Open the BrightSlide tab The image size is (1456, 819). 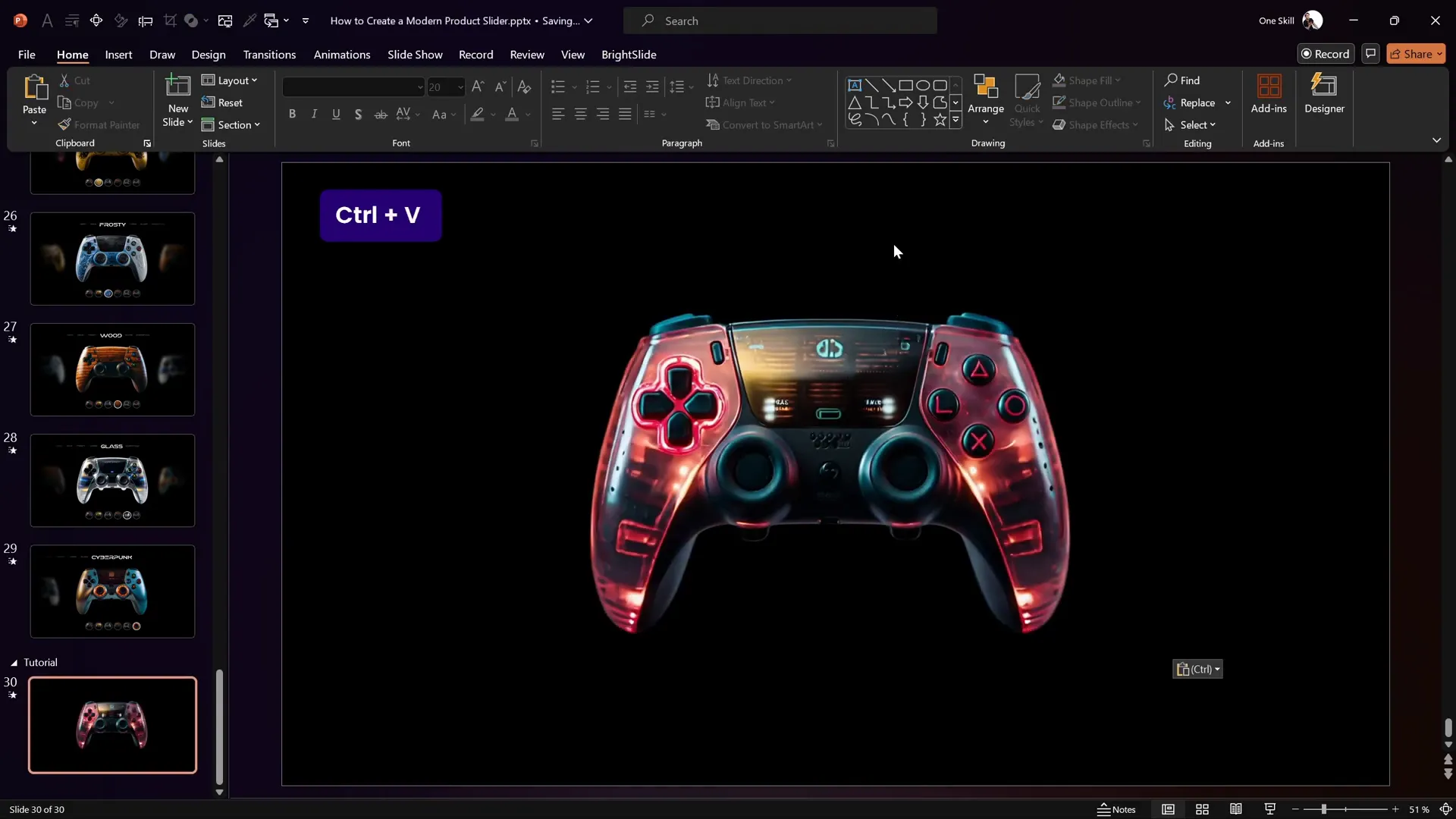point(629,55)
